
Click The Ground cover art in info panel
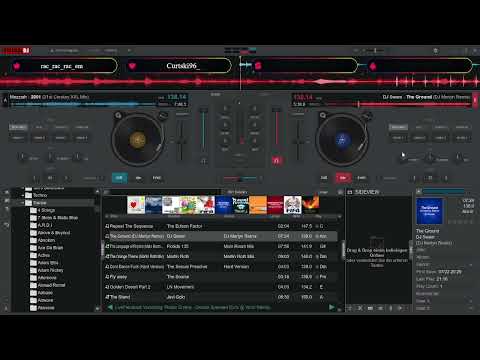(x=429, y=211)
